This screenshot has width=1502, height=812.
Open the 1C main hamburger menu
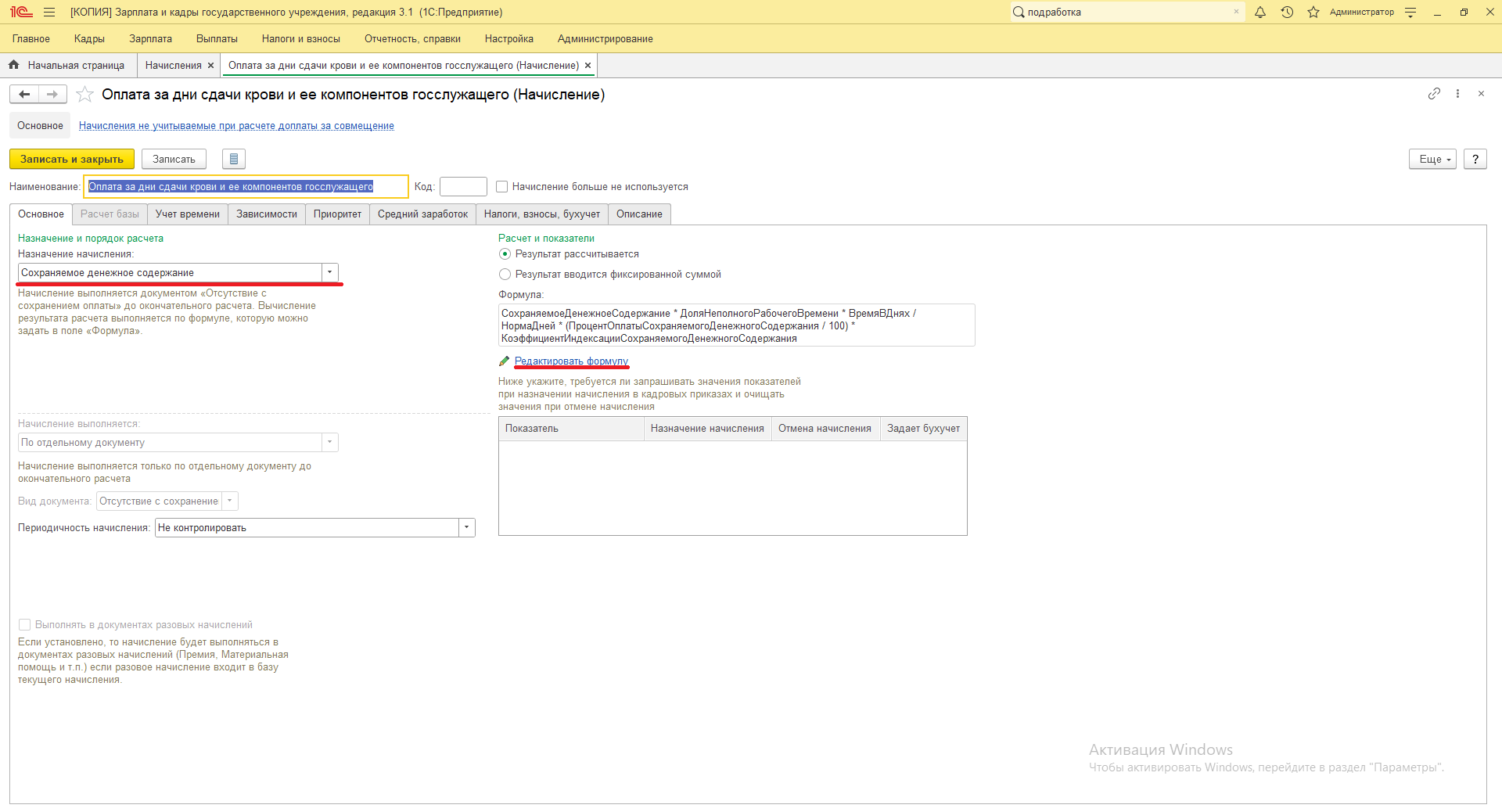[x=49, y=12]
